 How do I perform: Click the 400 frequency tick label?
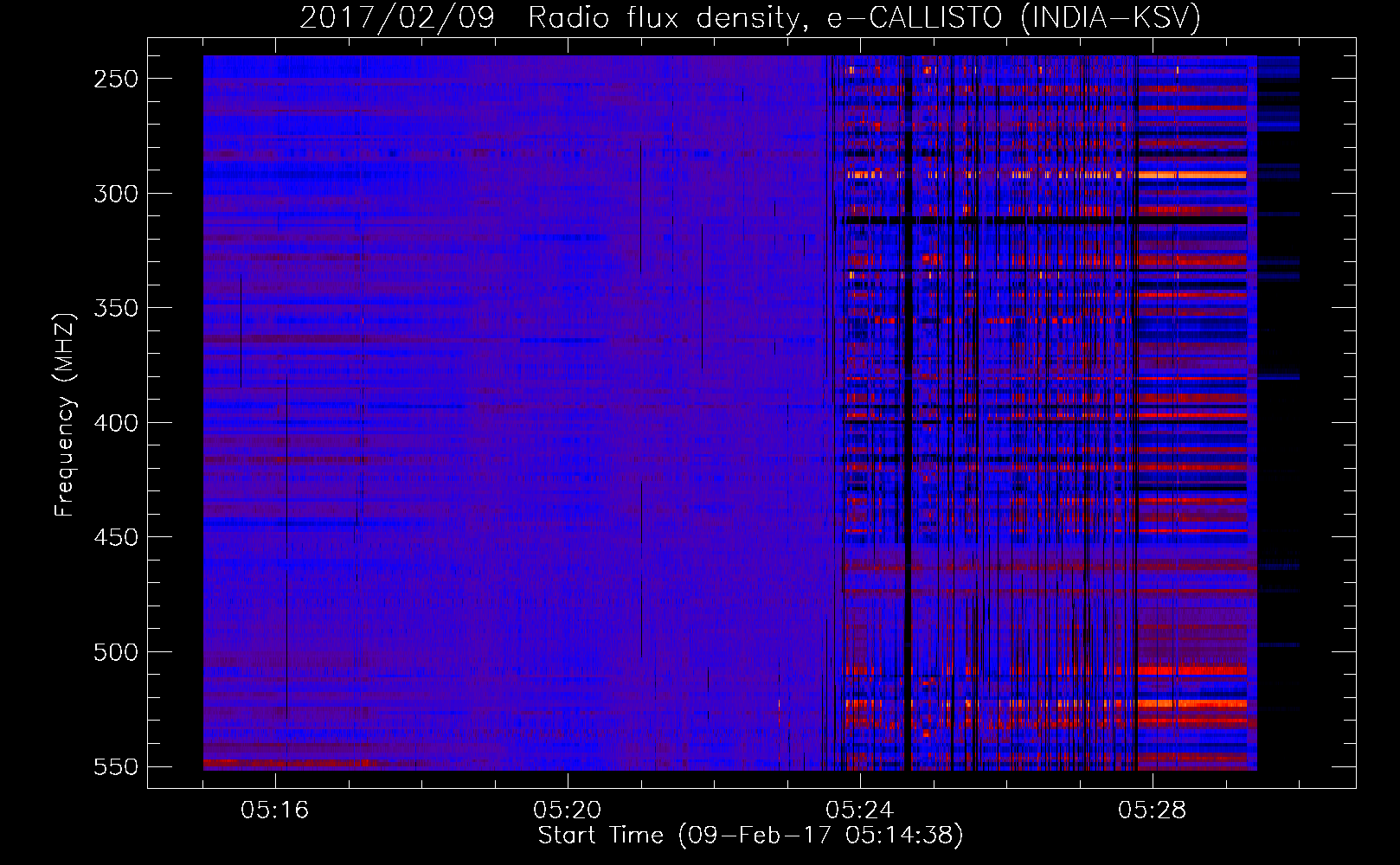(116, 423)
